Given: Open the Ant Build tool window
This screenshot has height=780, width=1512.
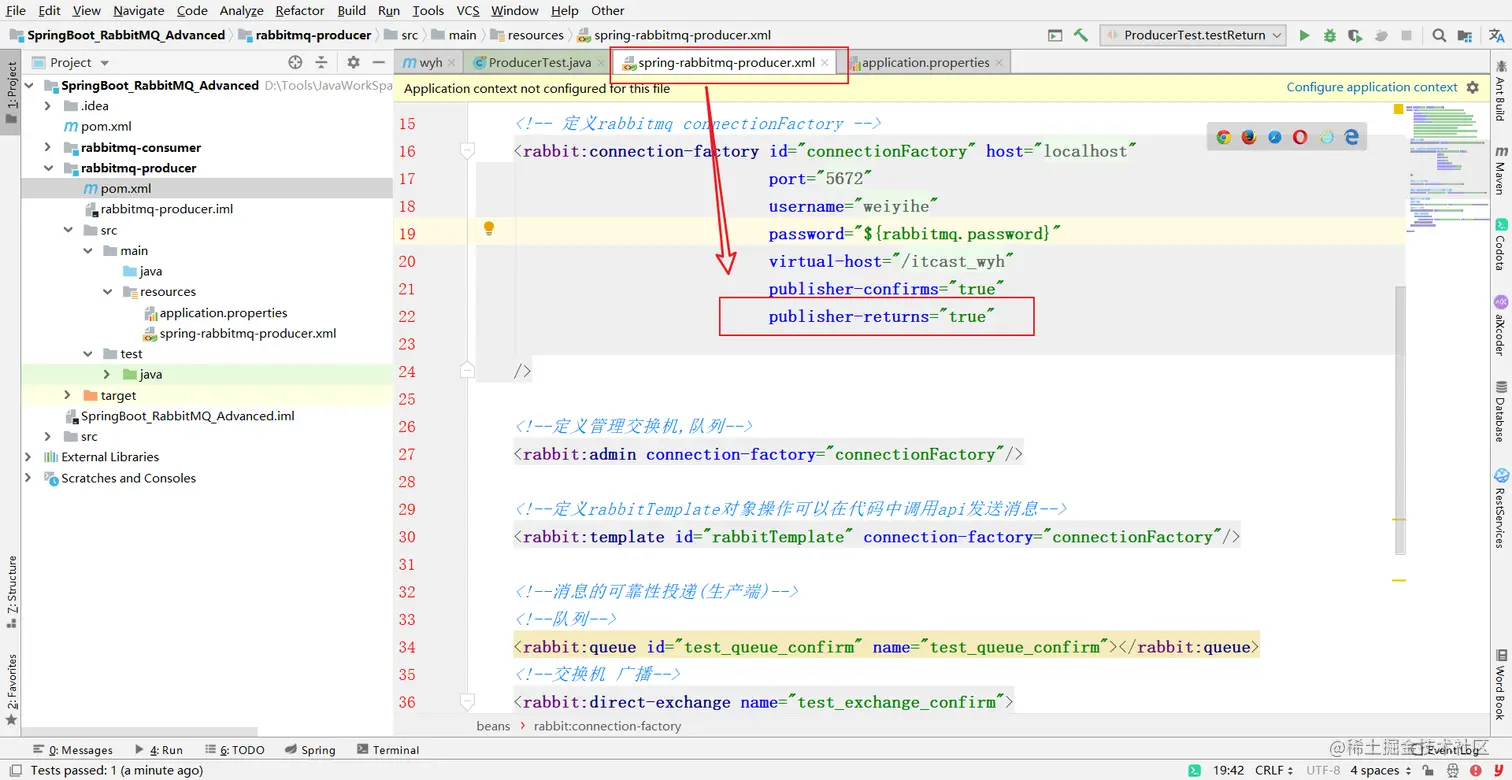Looking at the screenshot, I should (x=1500, y=91).
